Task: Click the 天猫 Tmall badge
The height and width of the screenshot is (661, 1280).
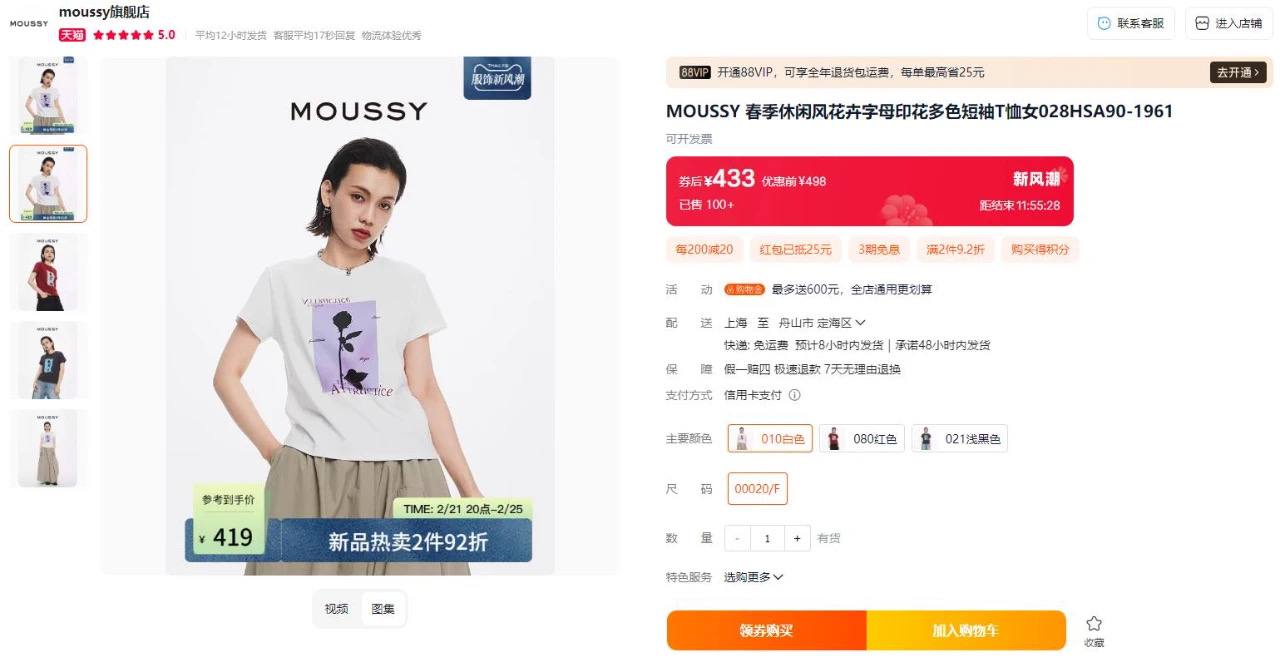Action: [72, 35]
